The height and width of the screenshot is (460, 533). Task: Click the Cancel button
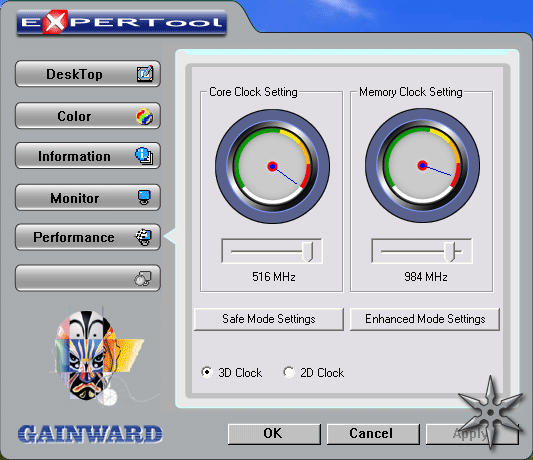click(373, 433)
